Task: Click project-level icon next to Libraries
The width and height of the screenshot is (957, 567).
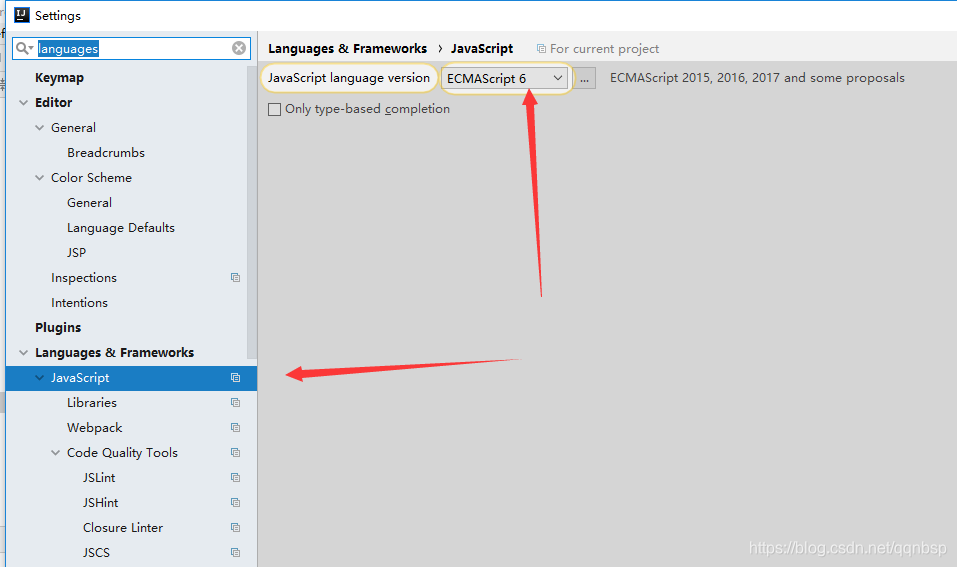Action: click(235, 403)
